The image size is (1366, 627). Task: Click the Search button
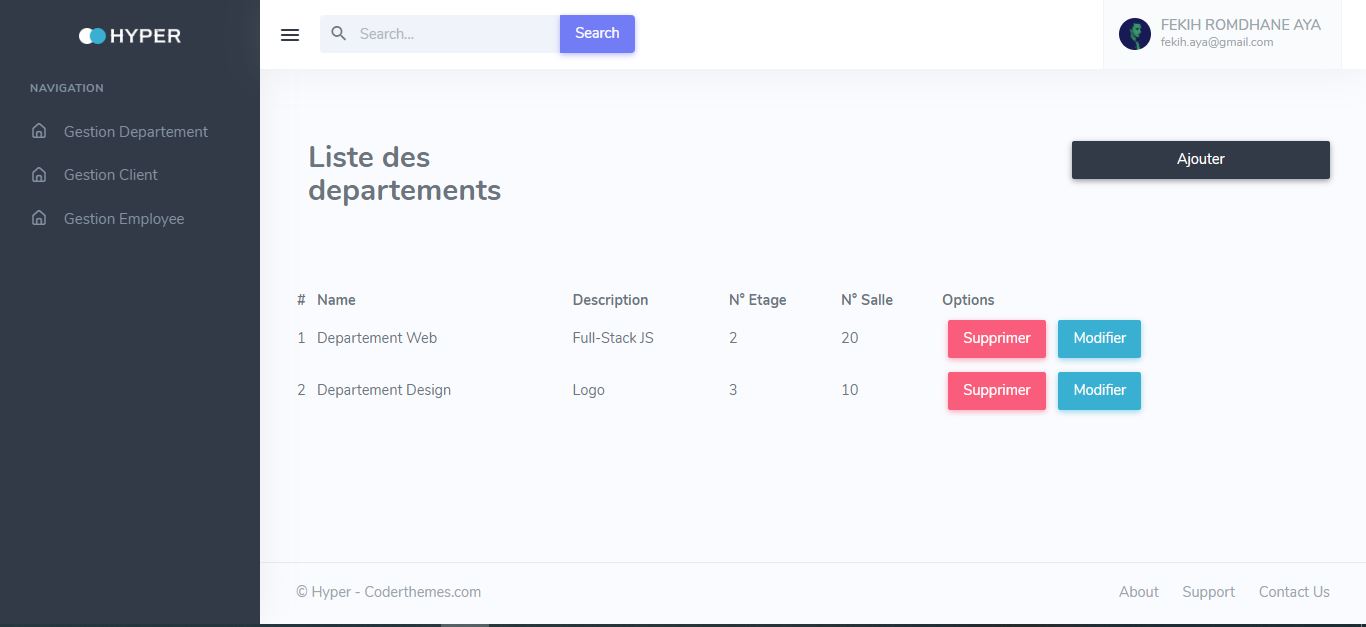point(597,34)
